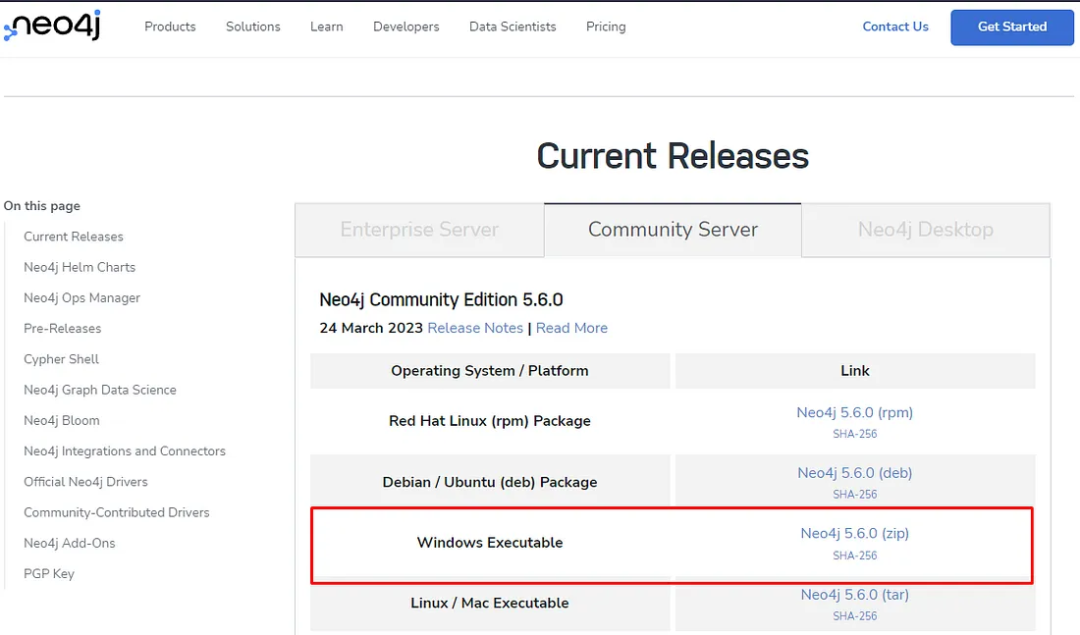
Task: Click the neo4j logo
Action: (x=52, y=26)
